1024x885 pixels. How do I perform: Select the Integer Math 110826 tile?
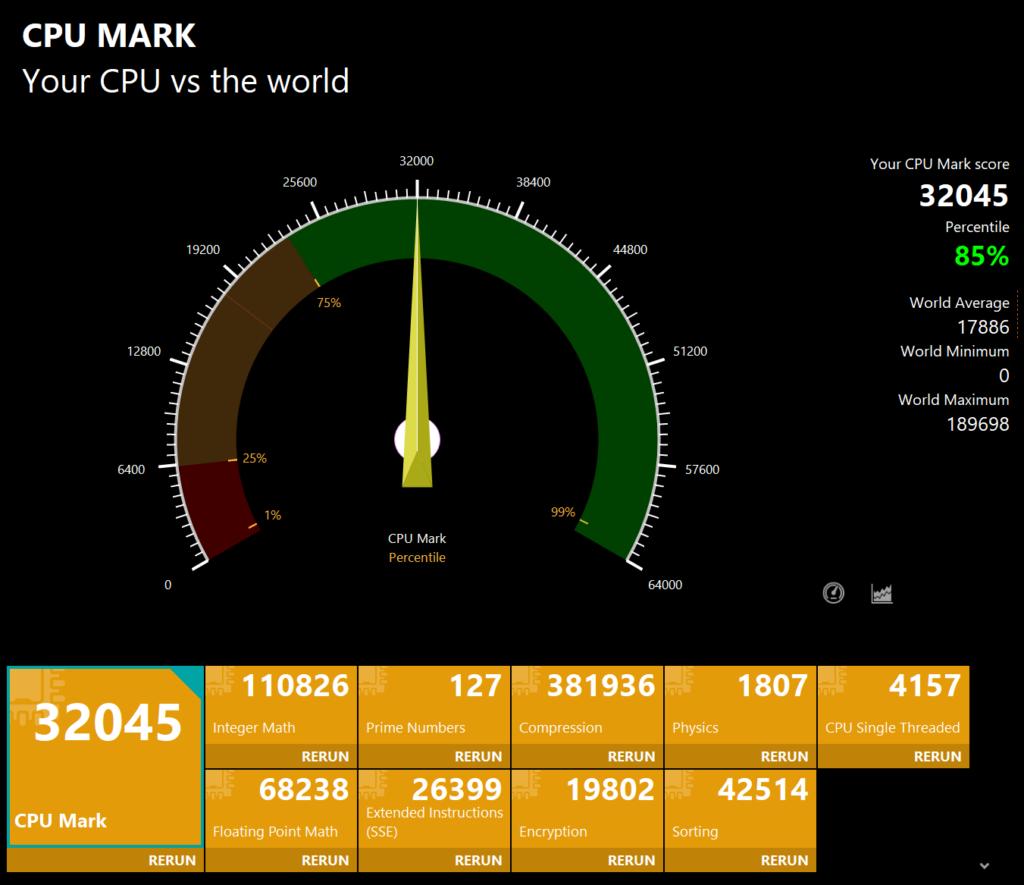[281, 705]
